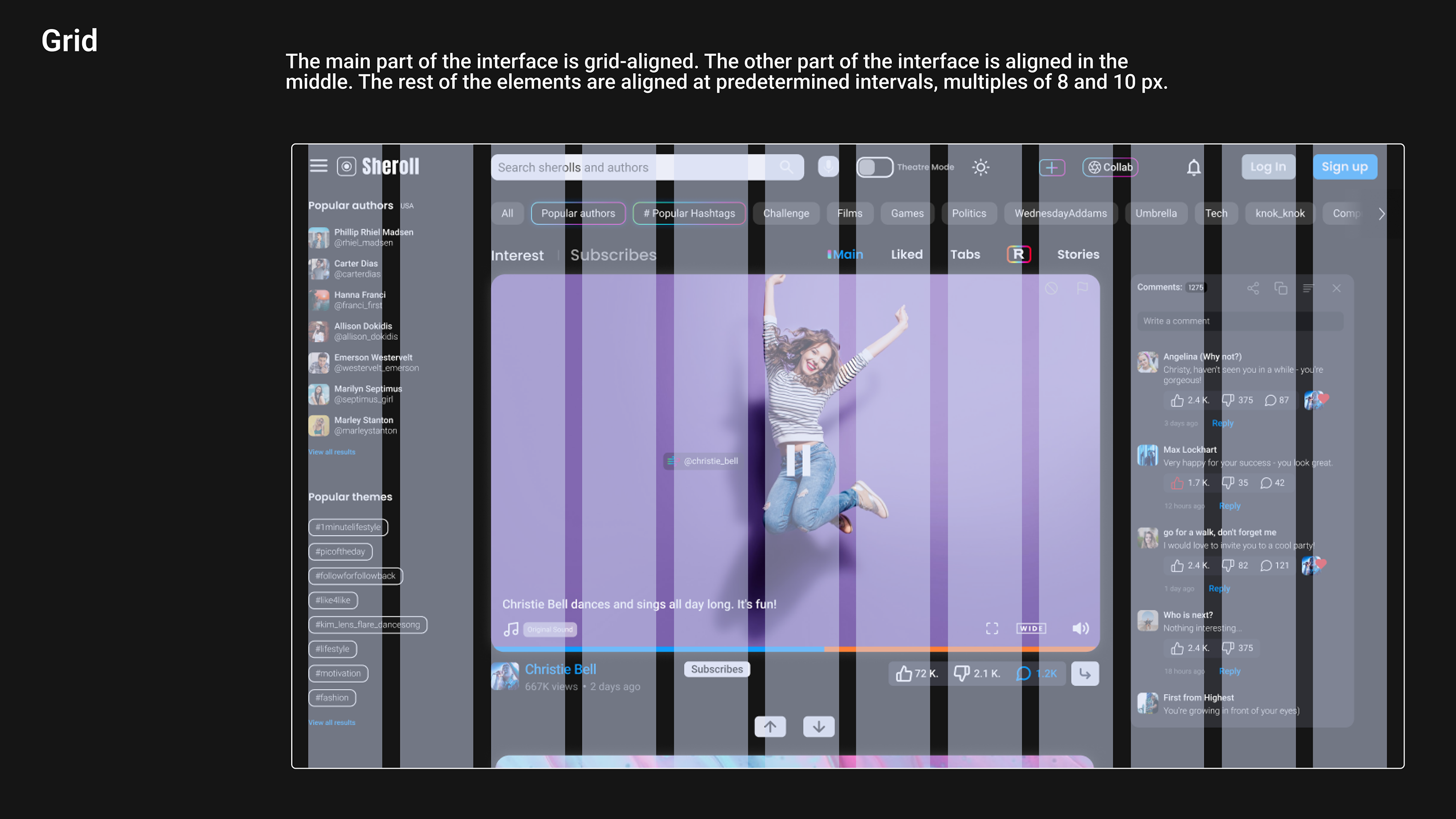The image size is (1456, 819).
Task: Toggle WIDE video mode
Action: (x=1031, y=629)
